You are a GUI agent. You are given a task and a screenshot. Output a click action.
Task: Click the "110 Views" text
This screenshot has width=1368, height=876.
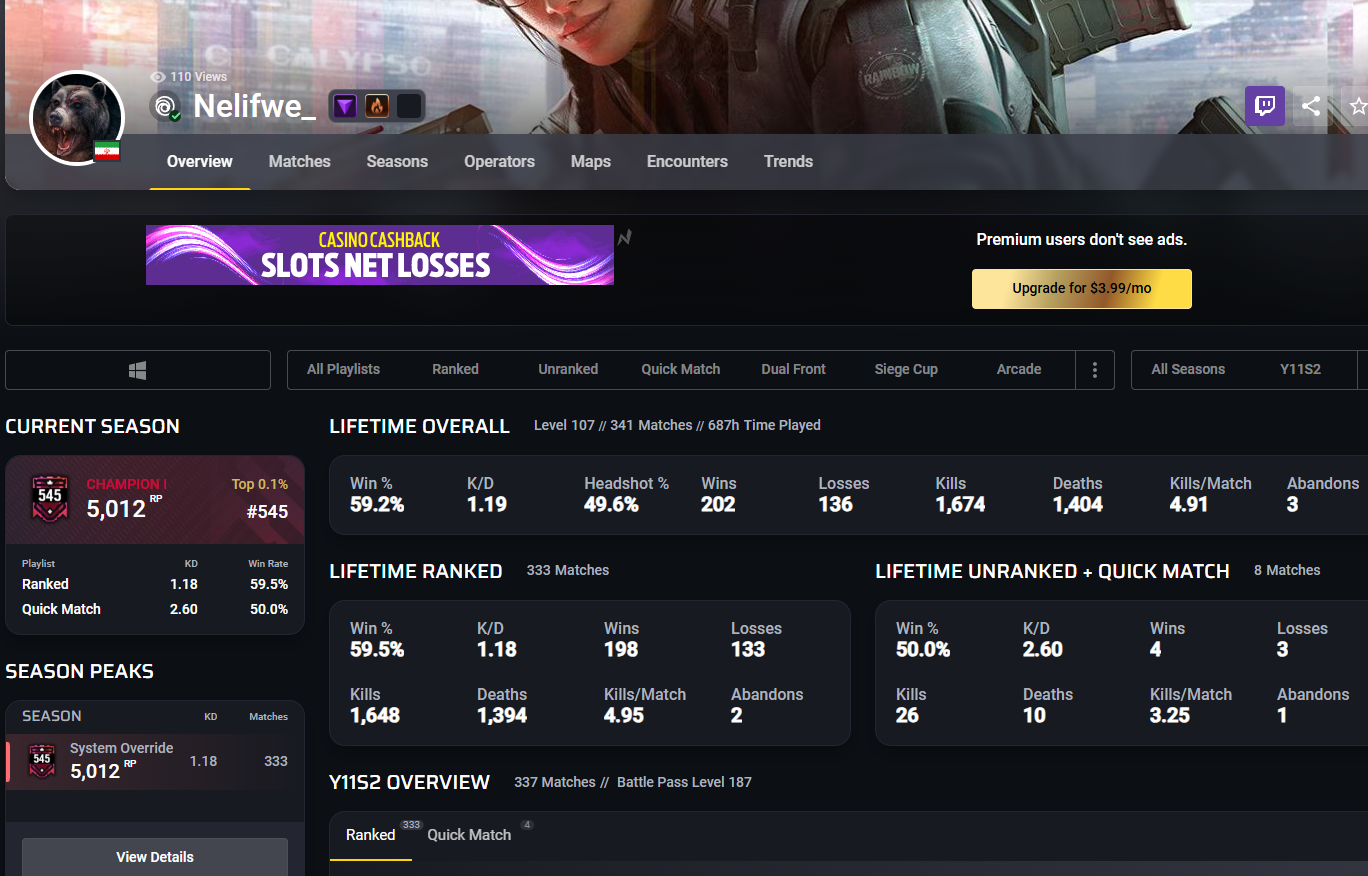click(x=198, y=77)
